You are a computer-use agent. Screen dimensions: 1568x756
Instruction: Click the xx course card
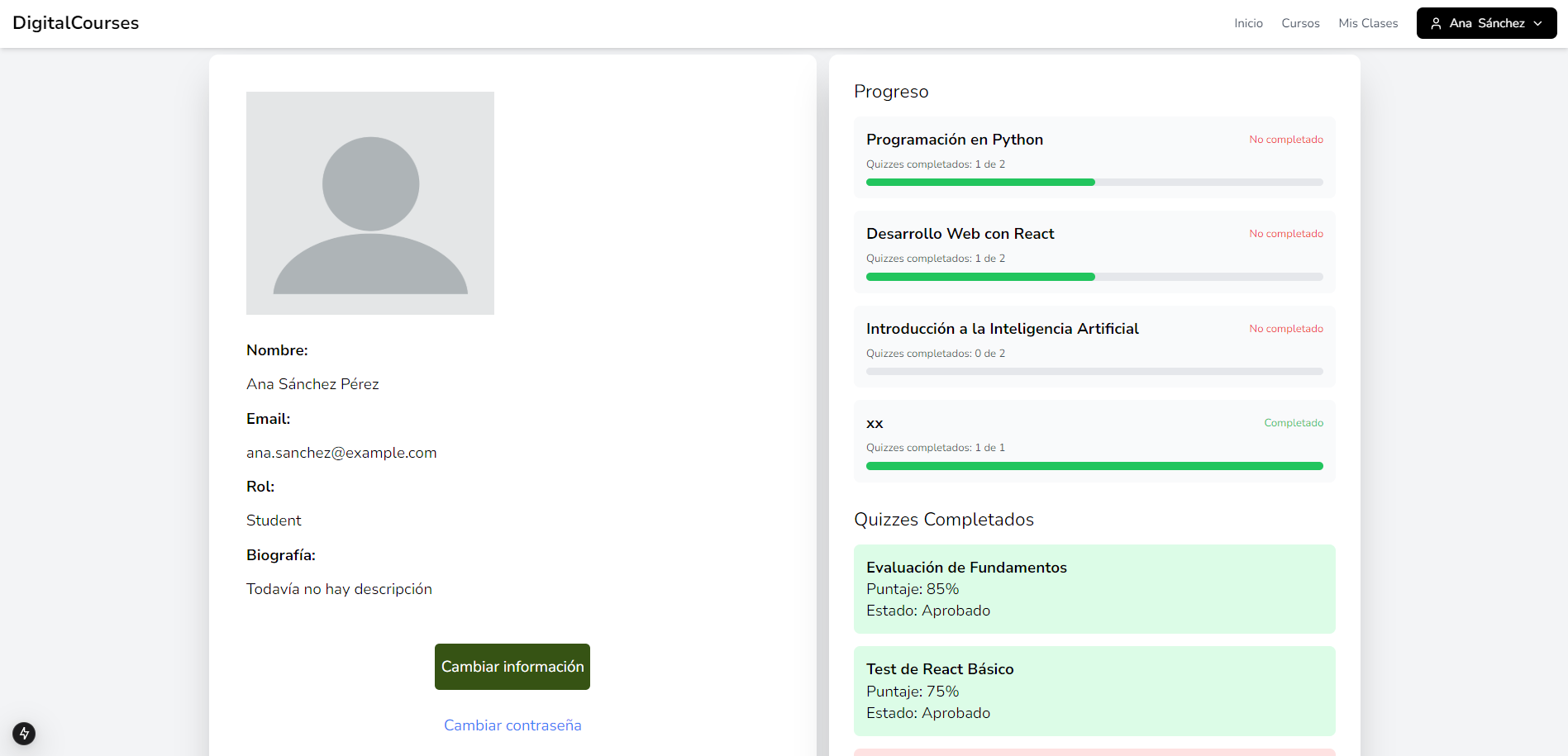(x=1094, y=441)
